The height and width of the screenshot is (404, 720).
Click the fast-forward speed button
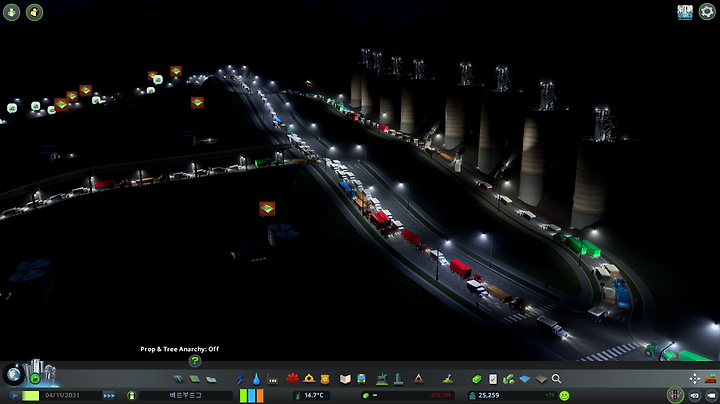click(109, 395)
